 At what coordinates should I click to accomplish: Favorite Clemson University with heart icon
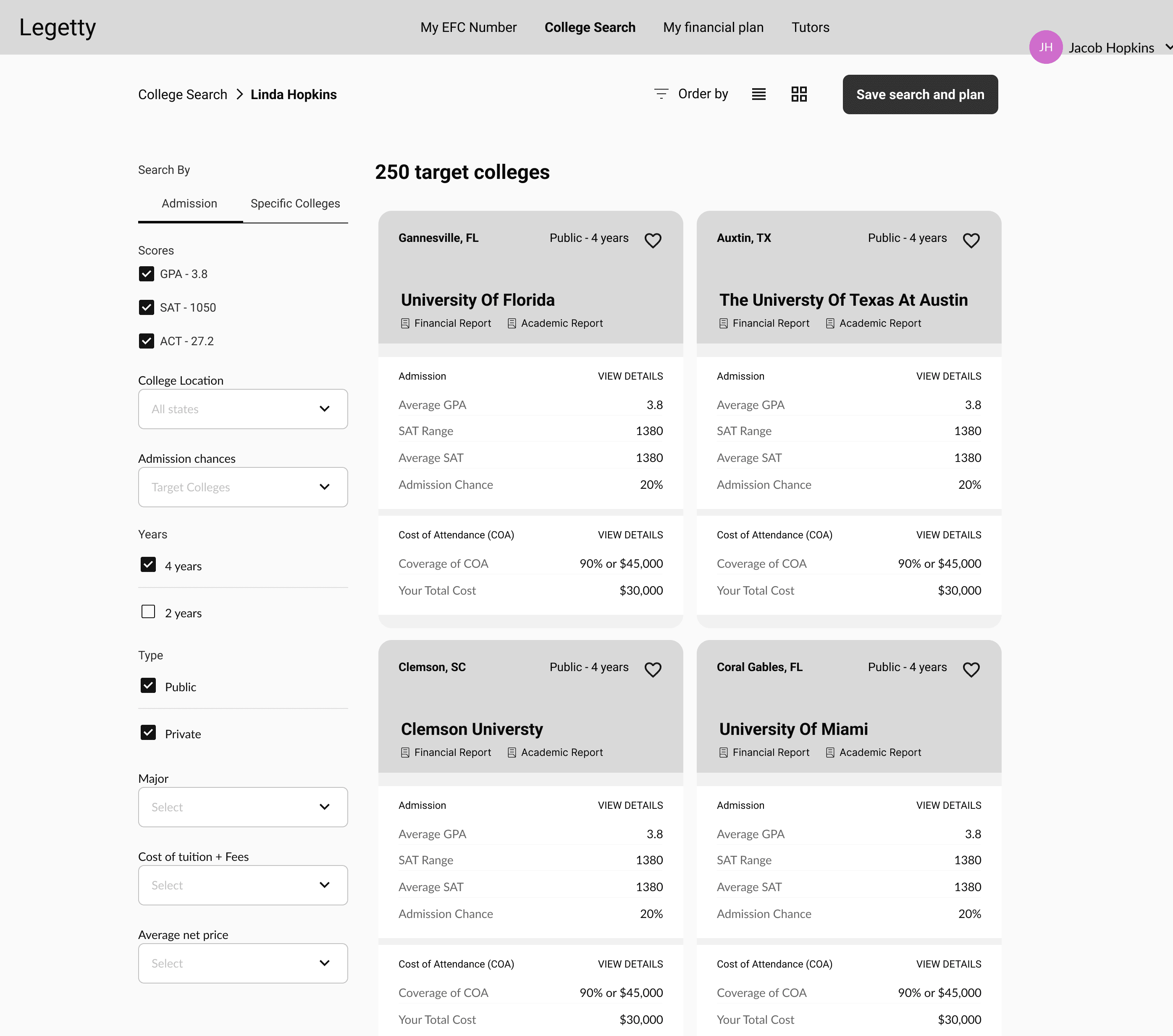tap(653, 669)
